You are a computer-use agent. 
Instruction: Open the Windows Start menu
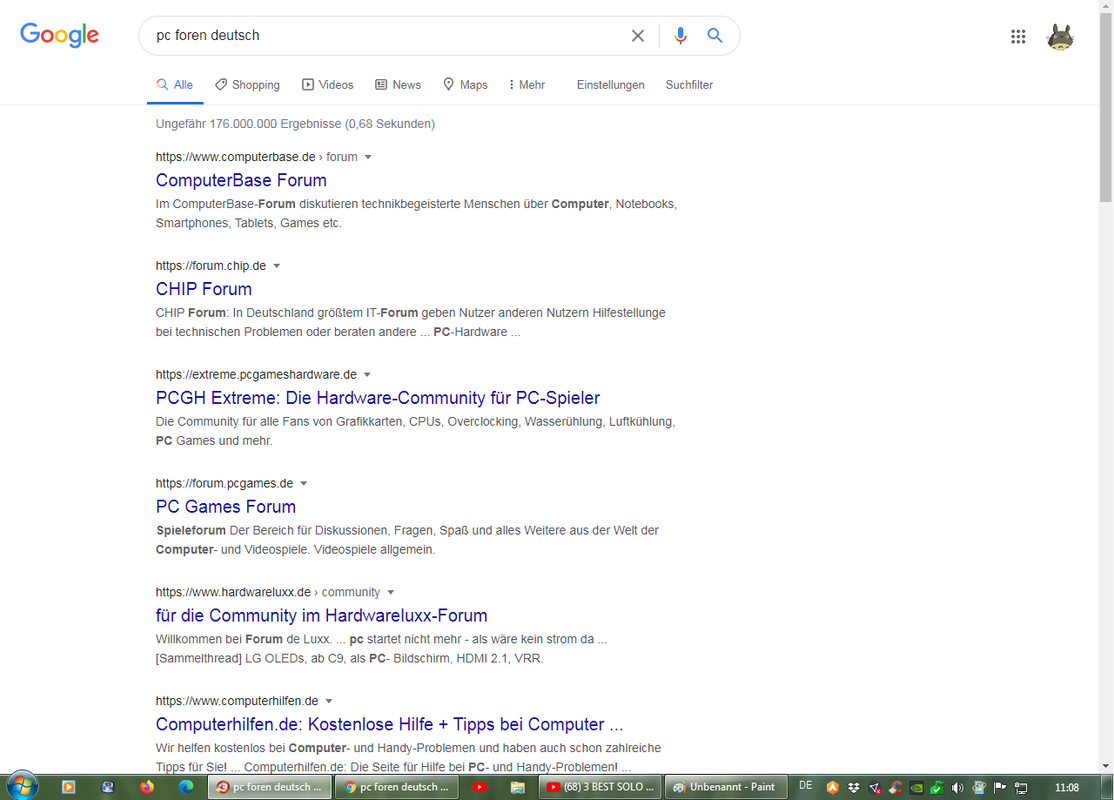point(21,786)
